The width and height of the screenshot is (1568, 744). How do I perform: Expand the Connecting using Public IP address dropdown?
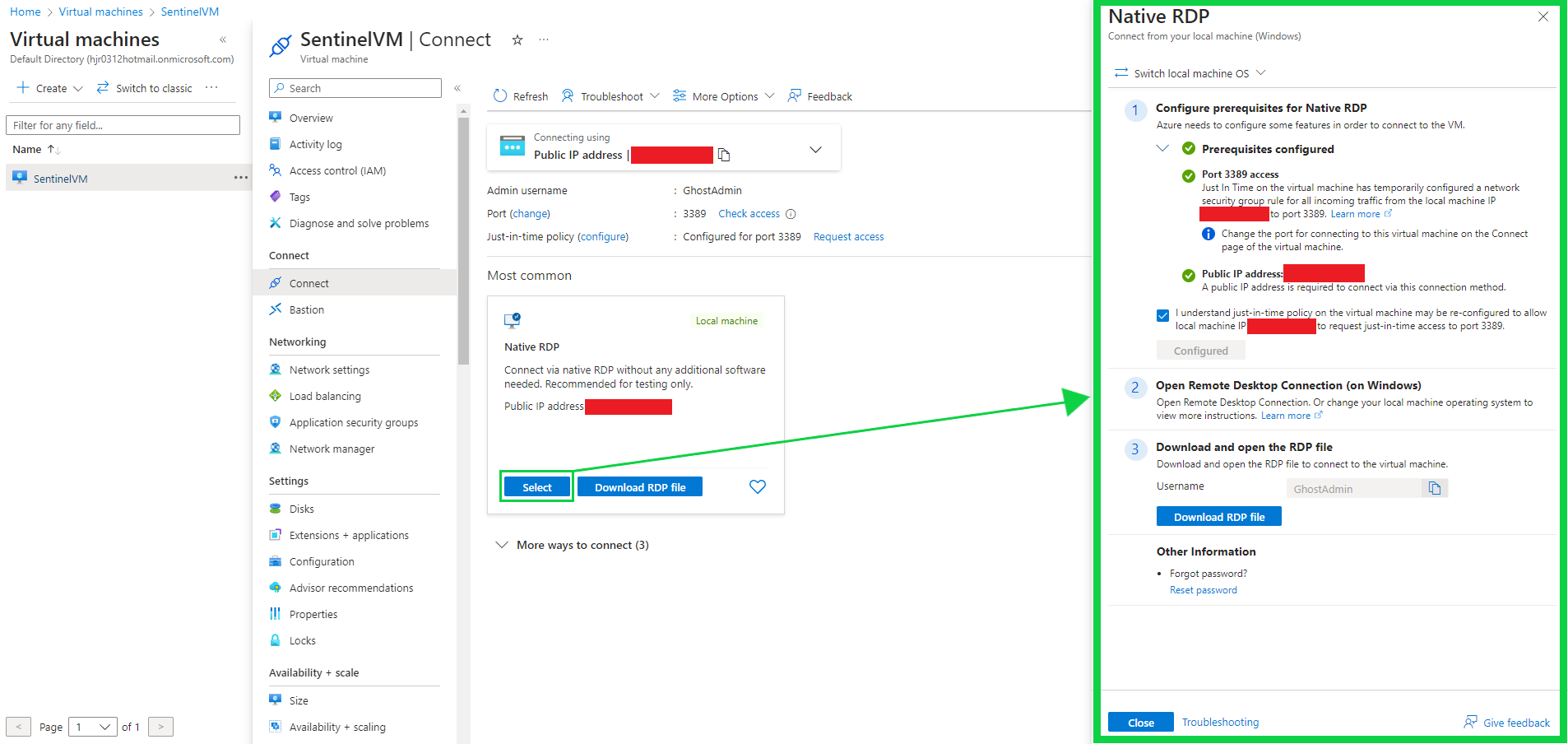(x=815, y=150)
